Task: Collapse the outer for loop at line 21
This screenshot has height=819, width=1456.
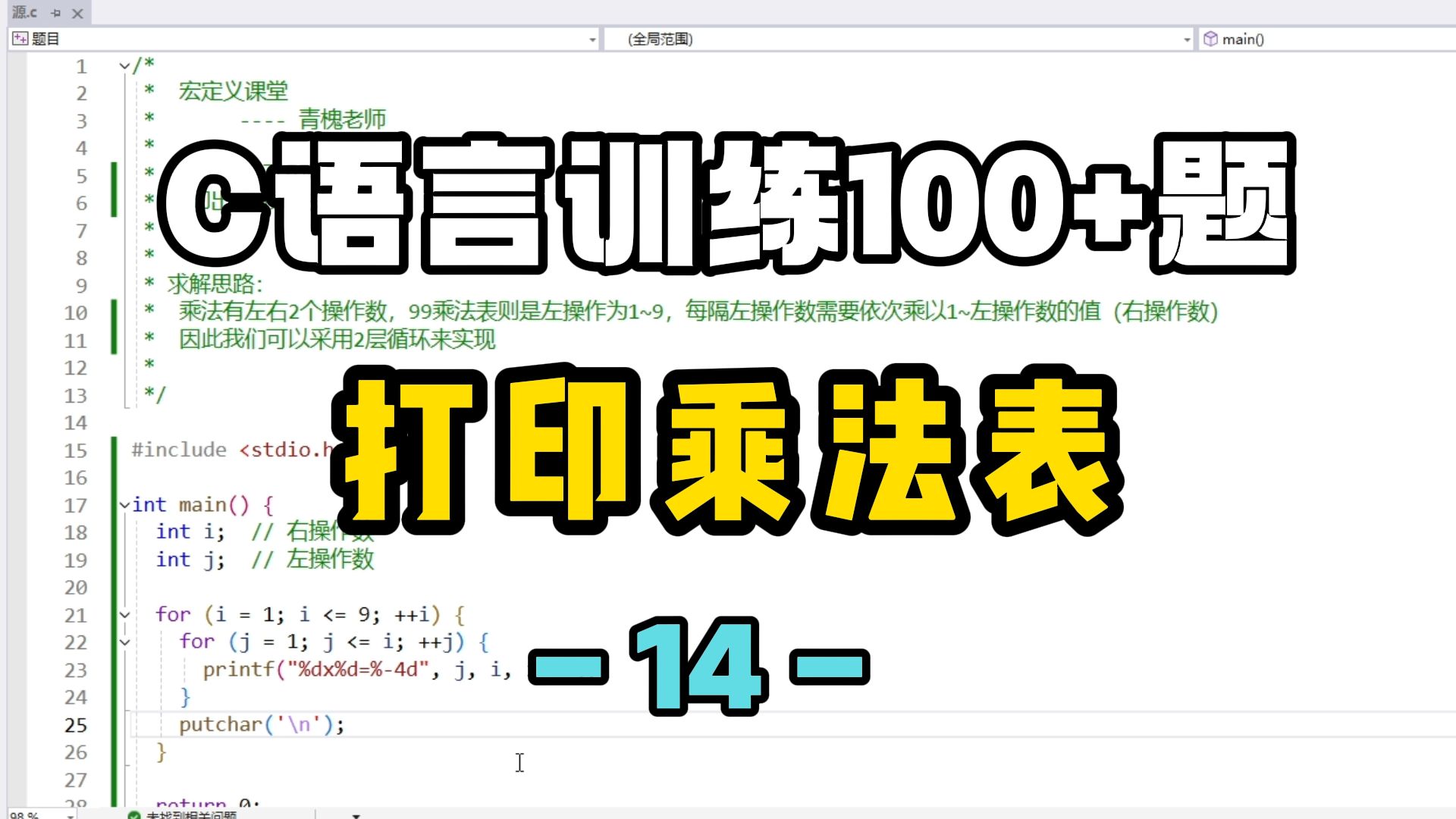Action: pos(124,615)
